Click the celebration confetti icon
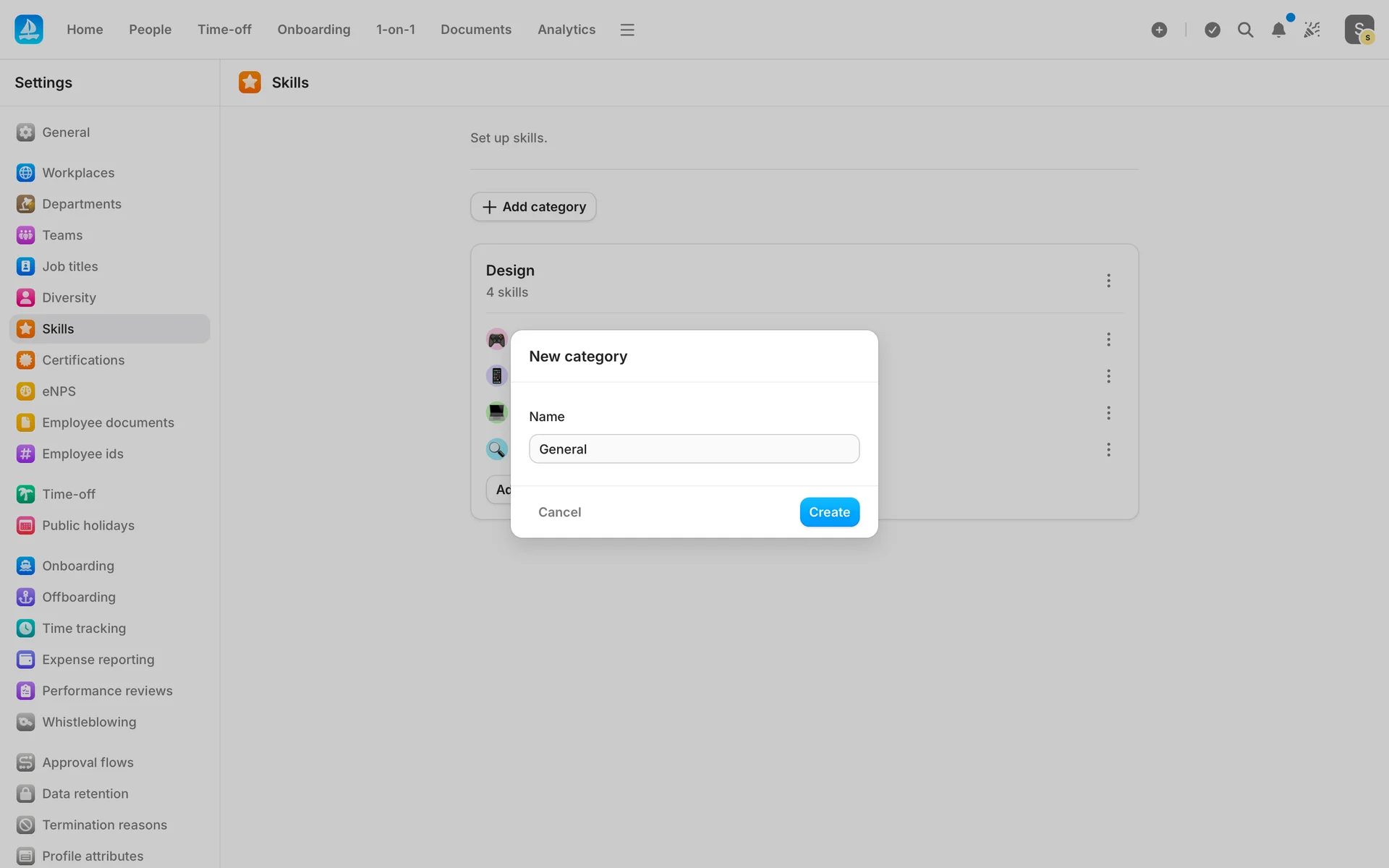 (x=1312, y=30)
